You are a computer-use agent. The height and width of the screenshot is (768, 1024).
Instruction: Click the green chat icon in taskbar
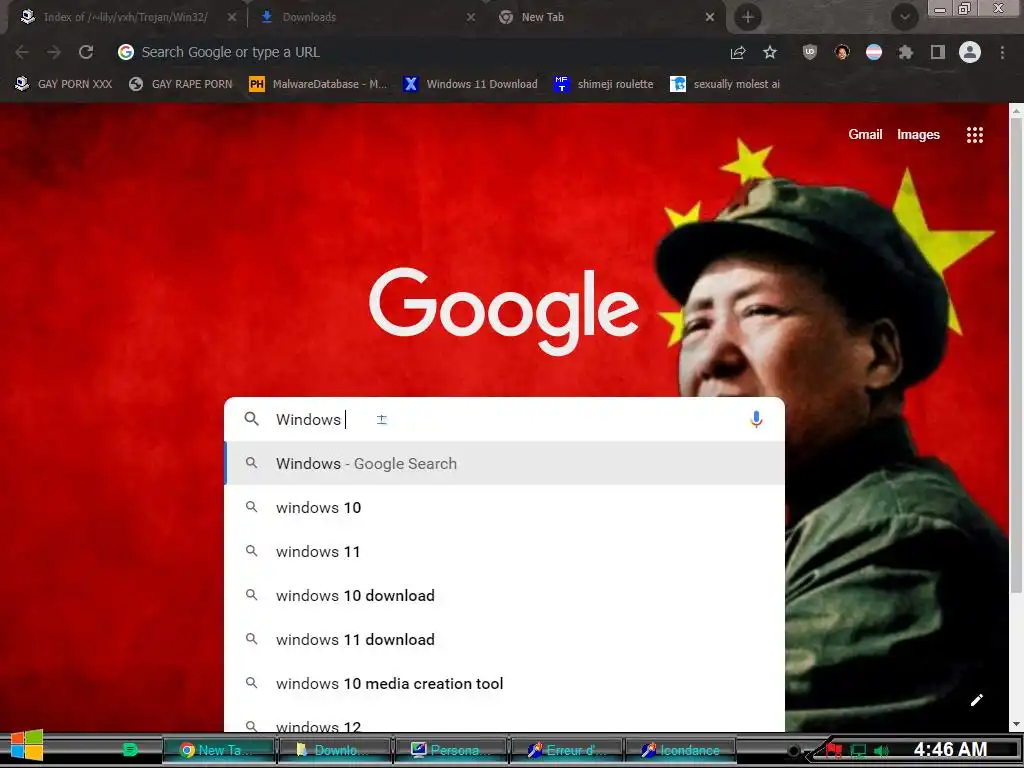click(x=130, y=750)
